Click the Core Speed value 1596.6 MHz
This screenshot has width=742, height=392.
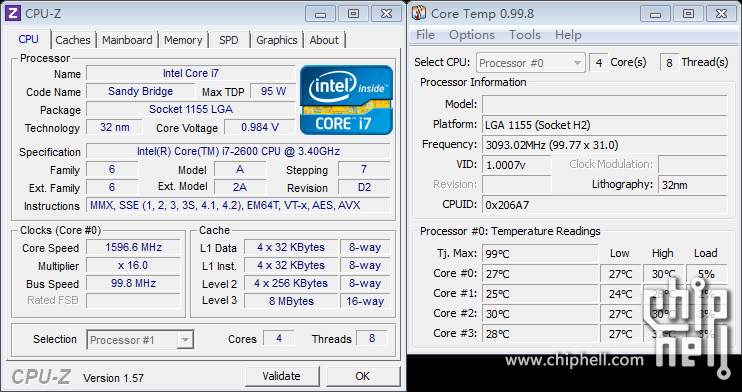pos(133,248)
